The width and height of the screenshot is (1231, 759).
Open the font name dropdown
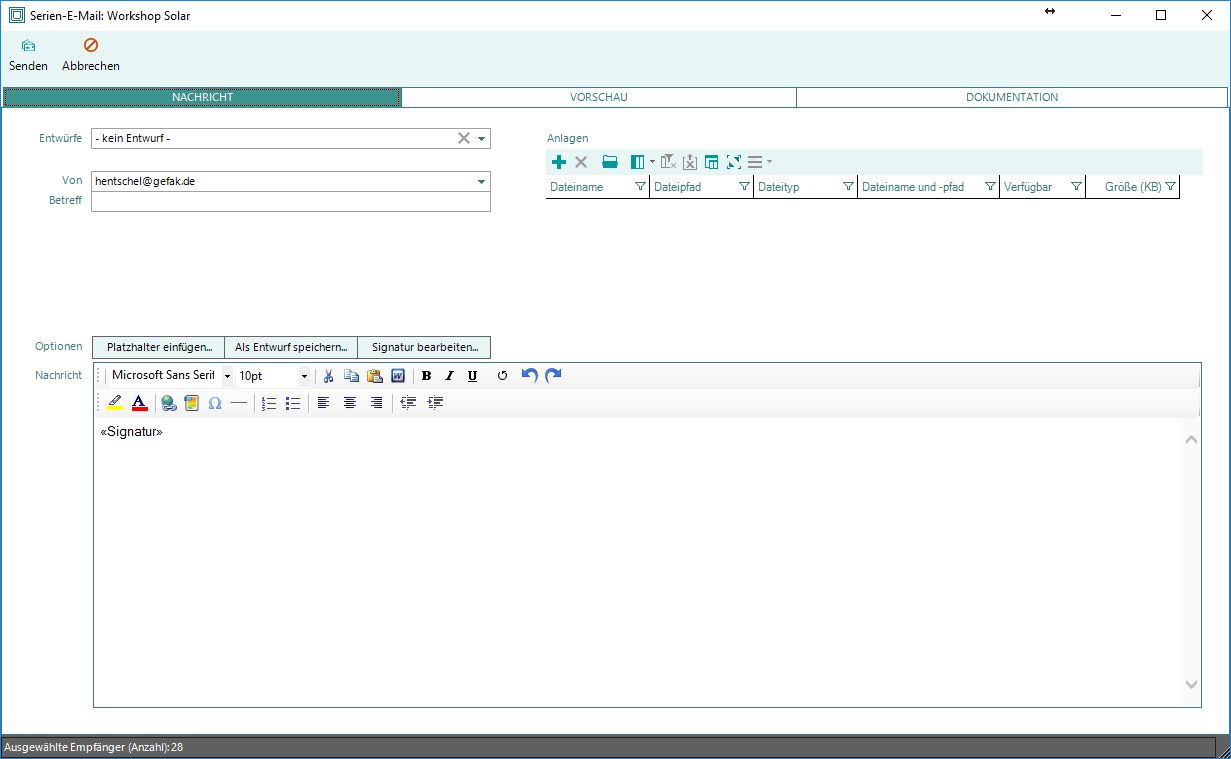(x=227, y=376)
